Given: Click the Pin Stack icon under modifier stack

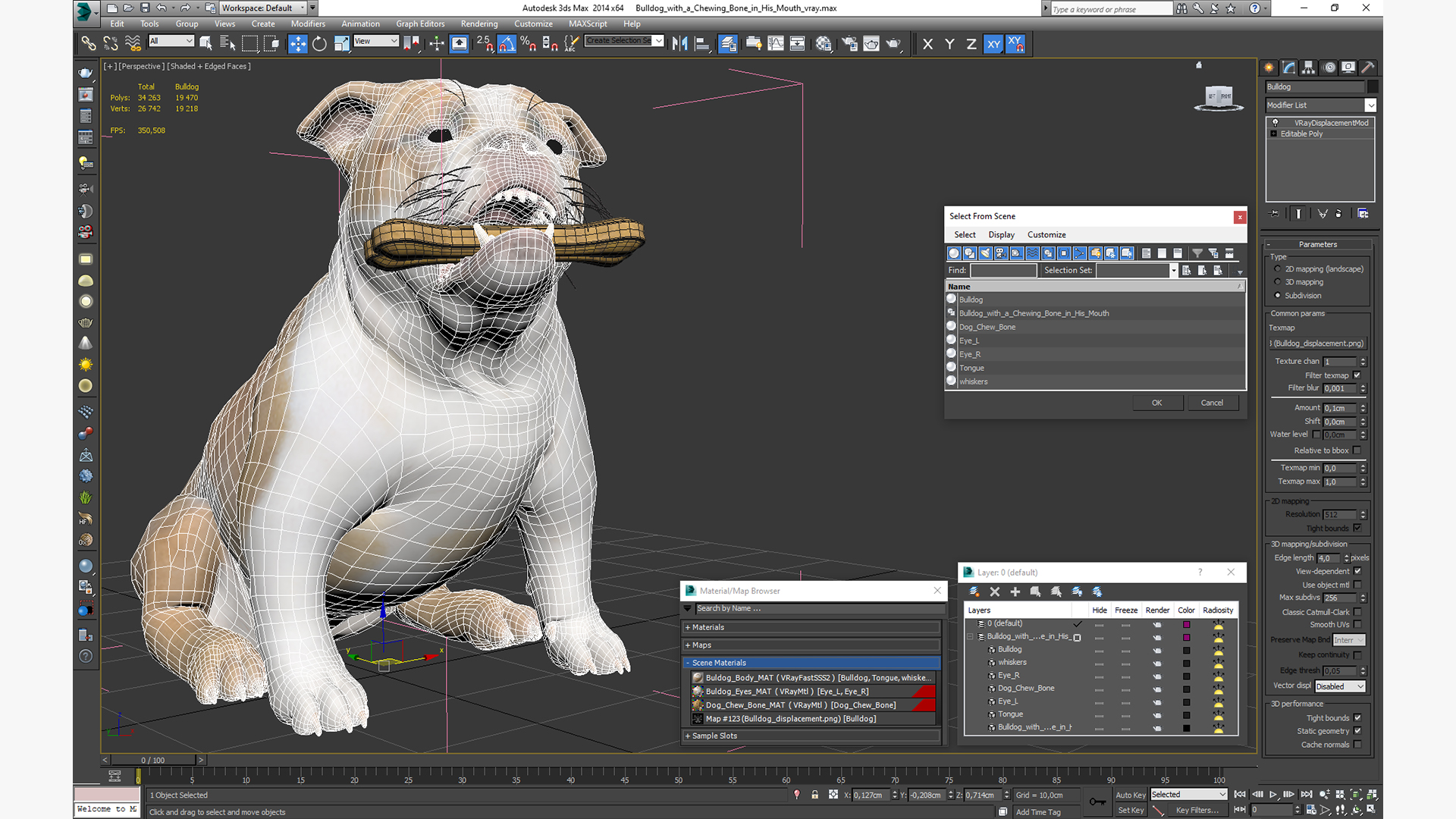Looking at the screenshot, I should pyautogui.click(x=1275, y=214).
